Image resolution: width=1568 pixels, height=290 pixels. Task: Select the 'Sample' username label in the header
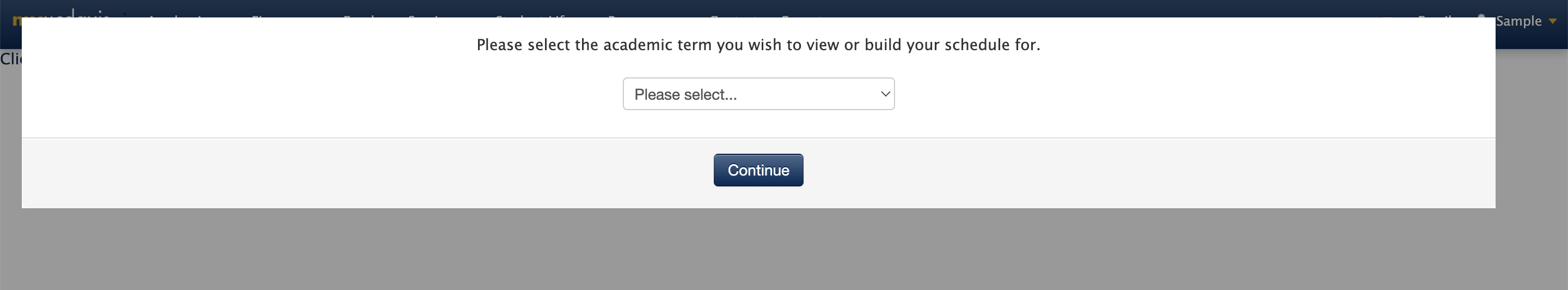(1518, 21)
